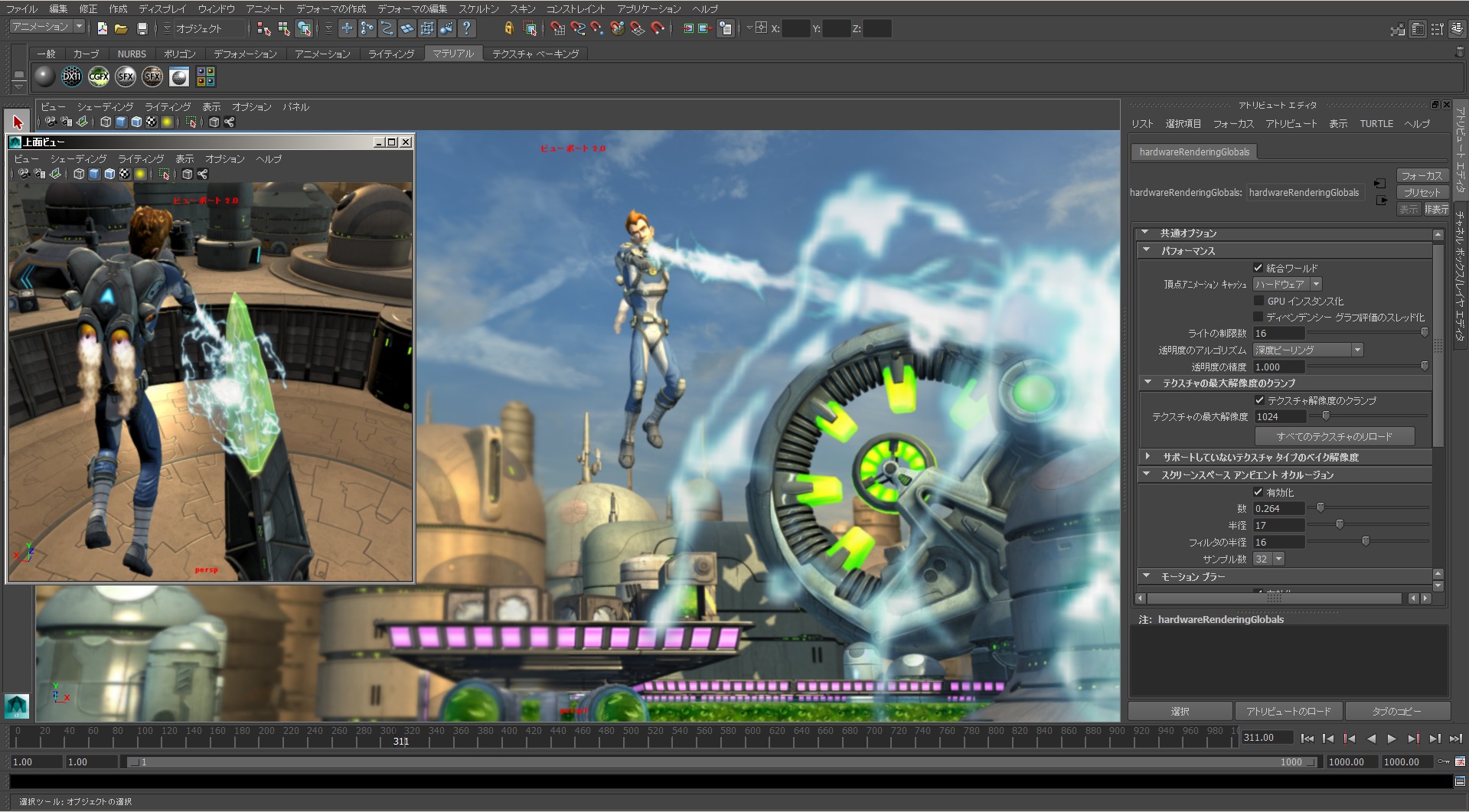The image size is (1469, 812).
Task: Click the padlock lock selection icon
Action: click(x=508, y=29)
